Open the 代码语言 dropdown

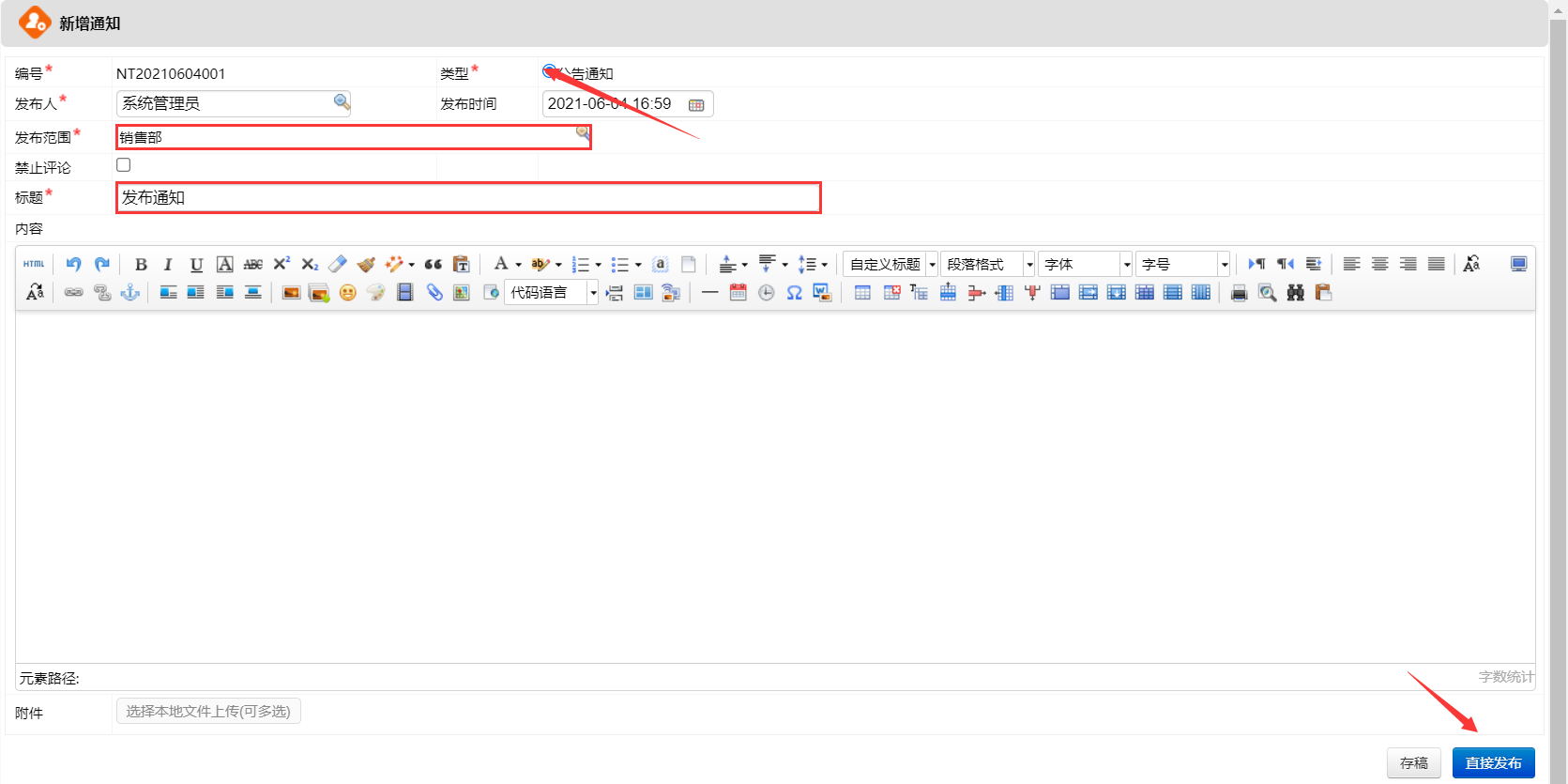tap(551, 292)
